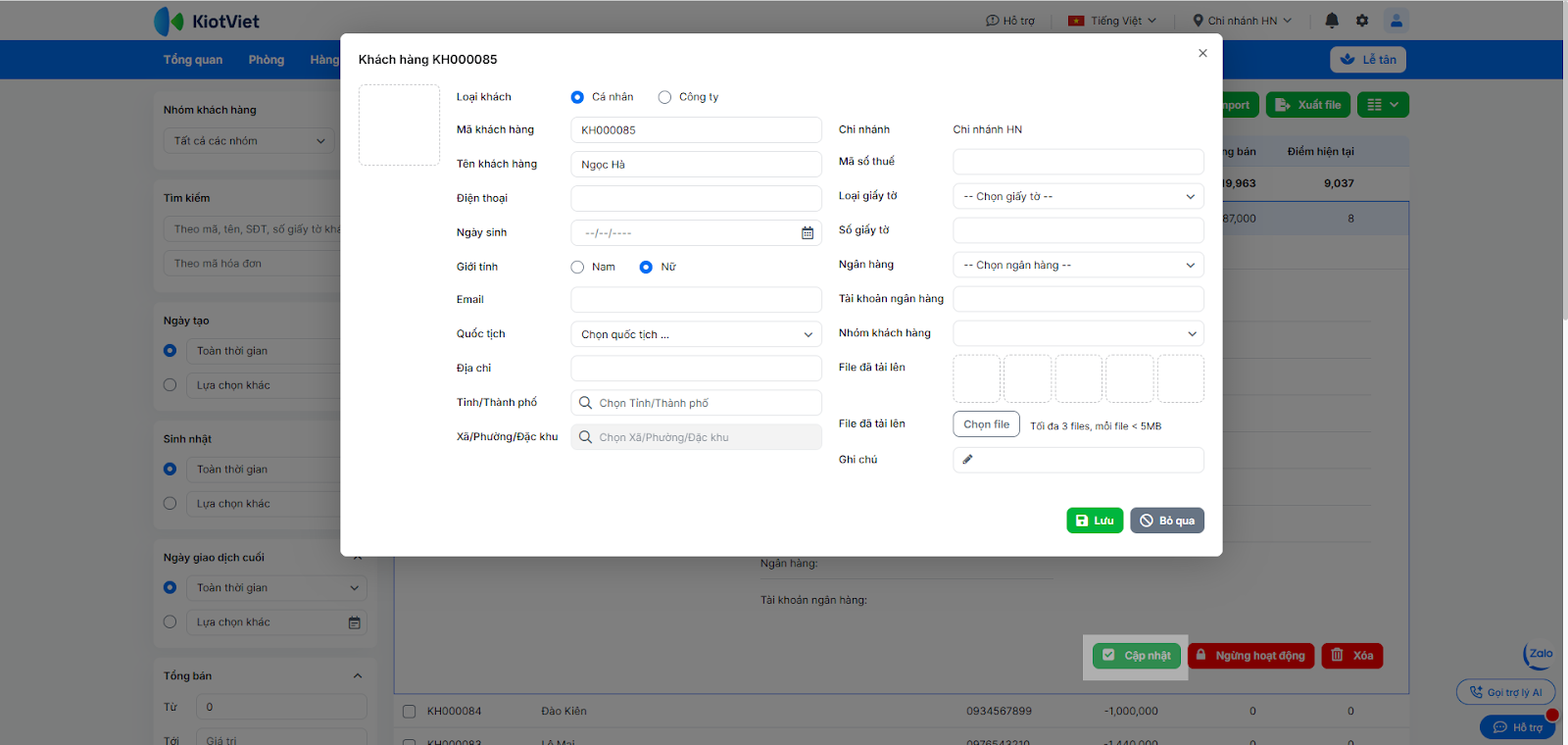Screen dimensions: 1568x745
Task: Click the Tỉnh/Thành phố search field
Action: pos(696,403)
